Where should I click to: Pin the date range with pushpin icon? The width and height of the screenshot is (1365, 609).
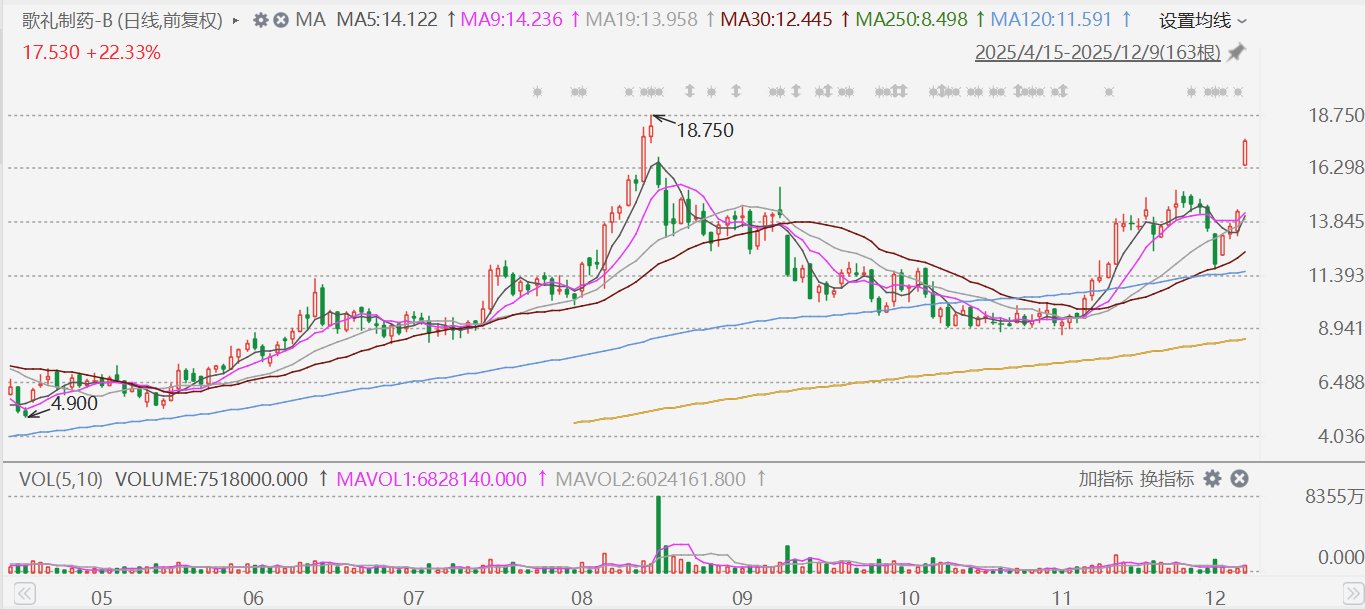pyautogui.click(x=1237, y=52)
